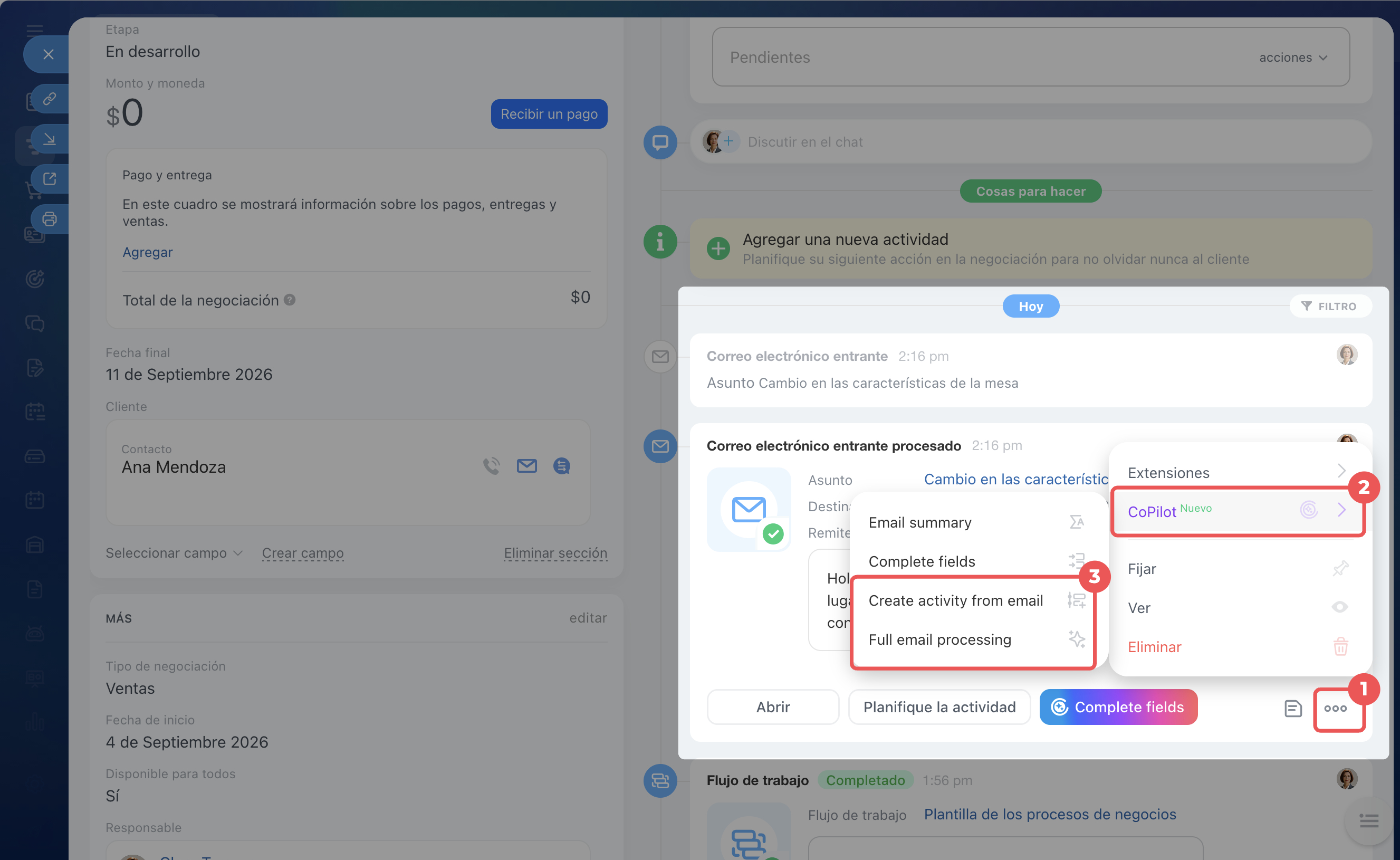Open chat icon next to contact Ana Mendoza
The height and width of the screenshot is (860, 1400).
point(562,466)
